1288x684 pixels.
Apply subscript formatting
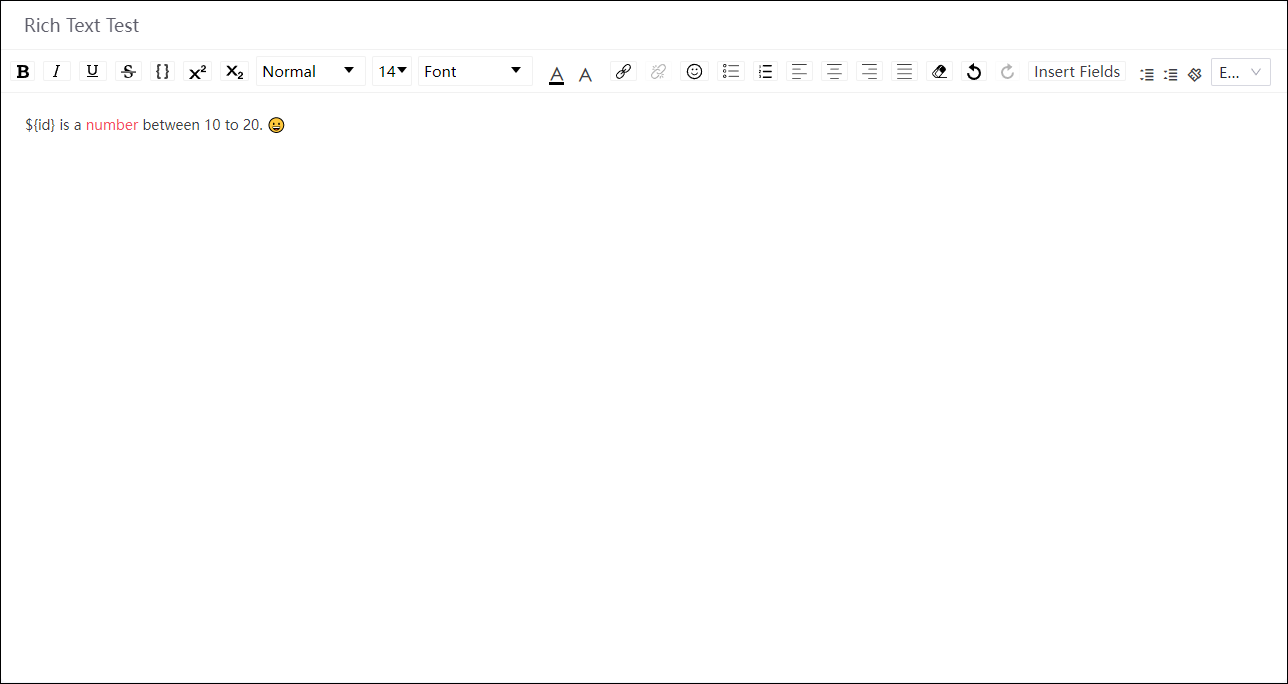234,72
